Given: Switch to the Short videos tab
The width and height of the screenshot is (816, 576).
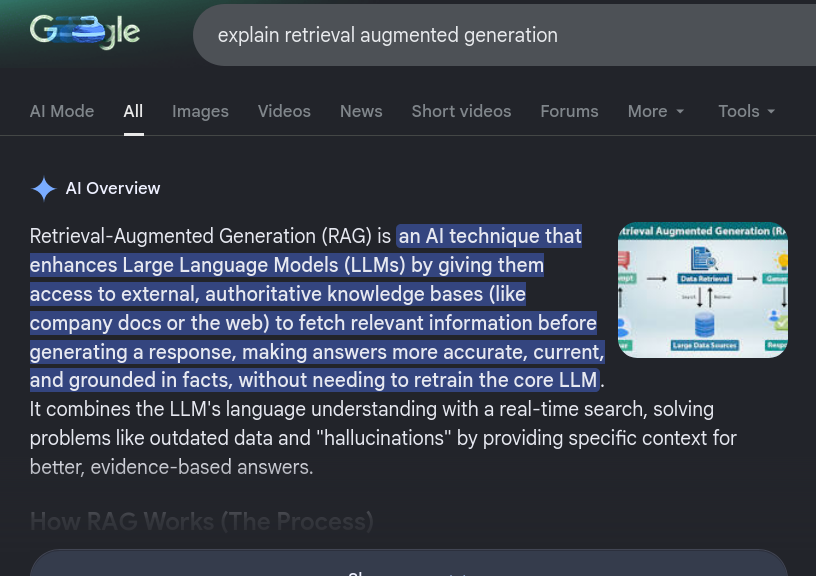Looking at the screenshot, I should [x=461, y=111].
